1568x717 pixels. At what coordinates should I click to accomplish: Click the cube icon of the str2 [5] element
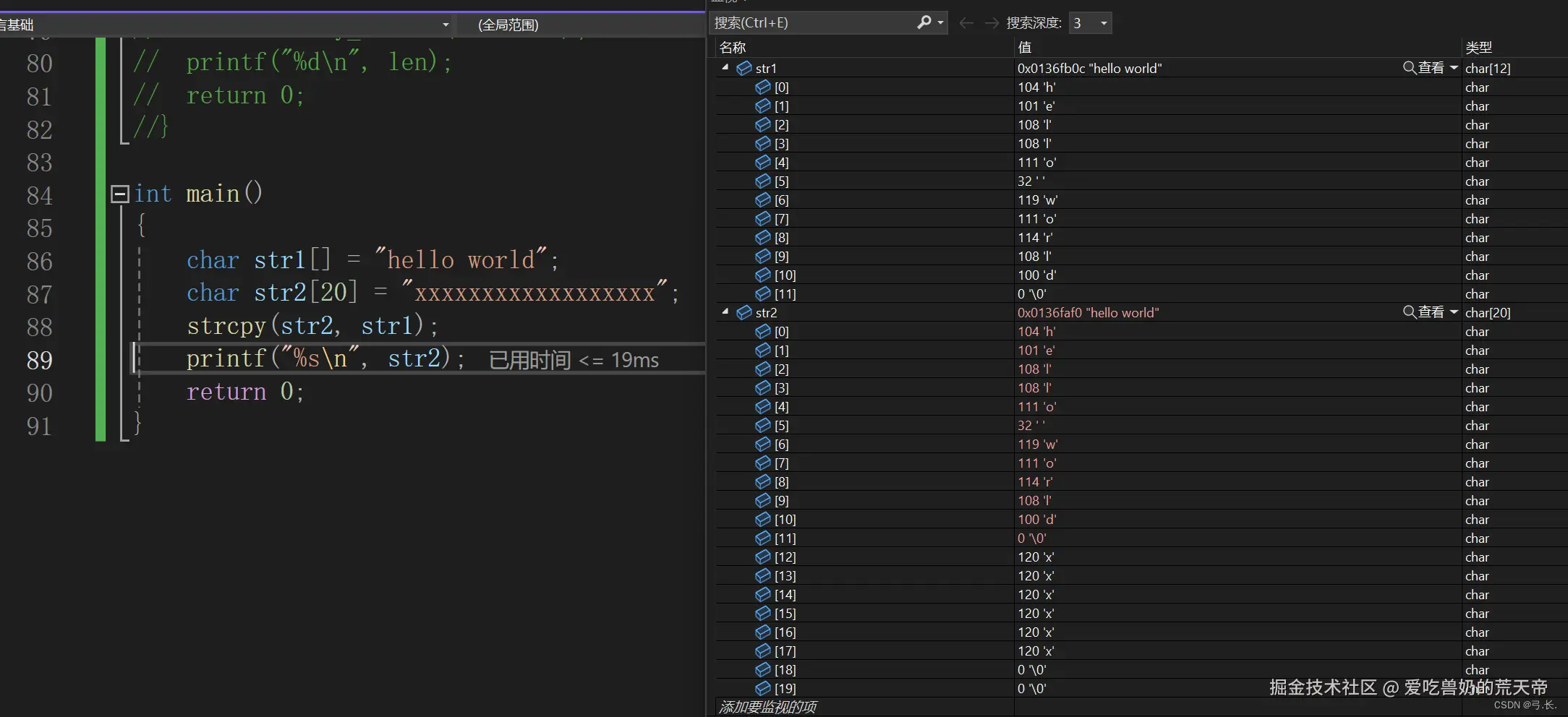pos(763,425)
